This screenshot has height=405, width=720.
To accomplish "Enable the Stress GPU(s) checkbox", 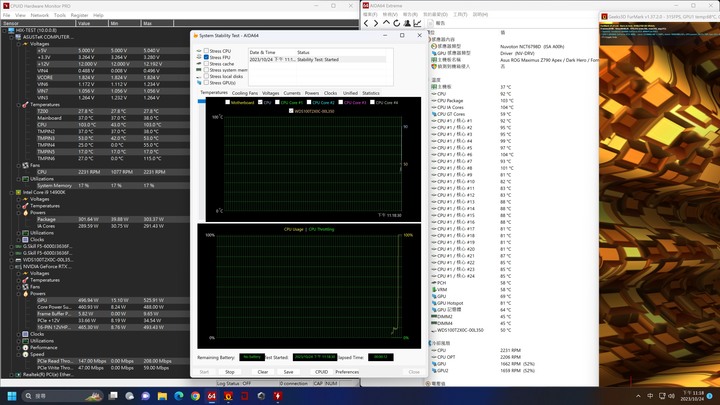I will [x=206, y=83].
